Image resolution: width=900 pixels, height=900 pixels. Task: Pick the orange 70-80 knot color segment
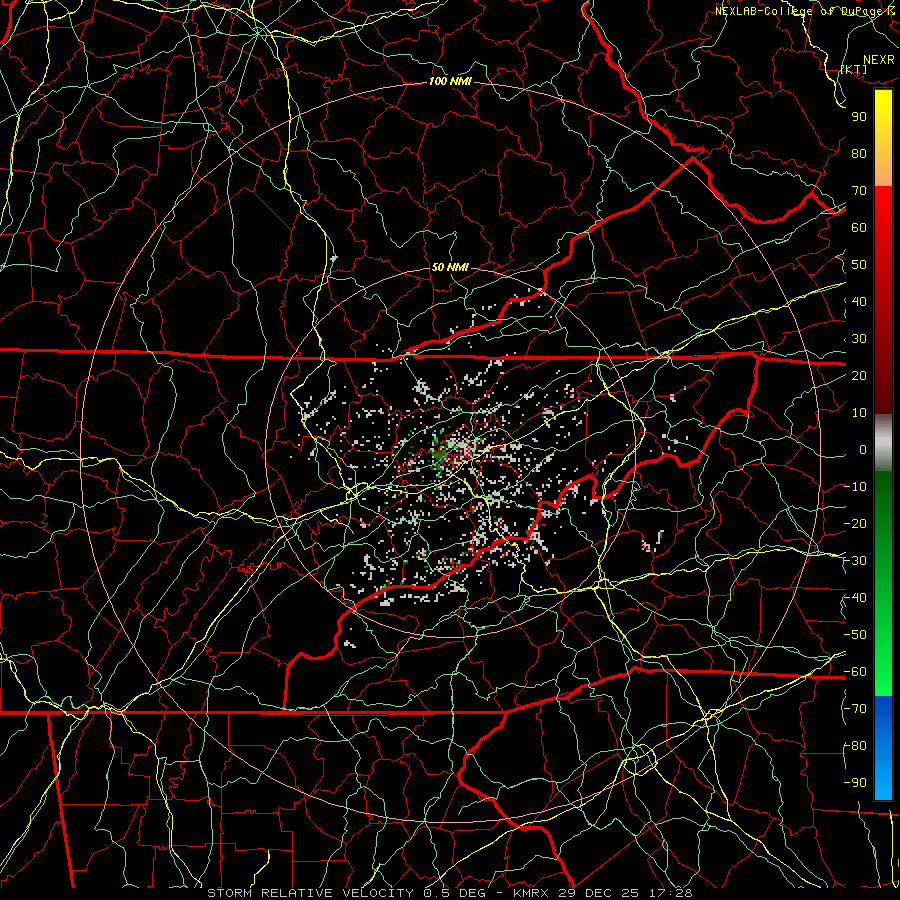pos(883,169)
